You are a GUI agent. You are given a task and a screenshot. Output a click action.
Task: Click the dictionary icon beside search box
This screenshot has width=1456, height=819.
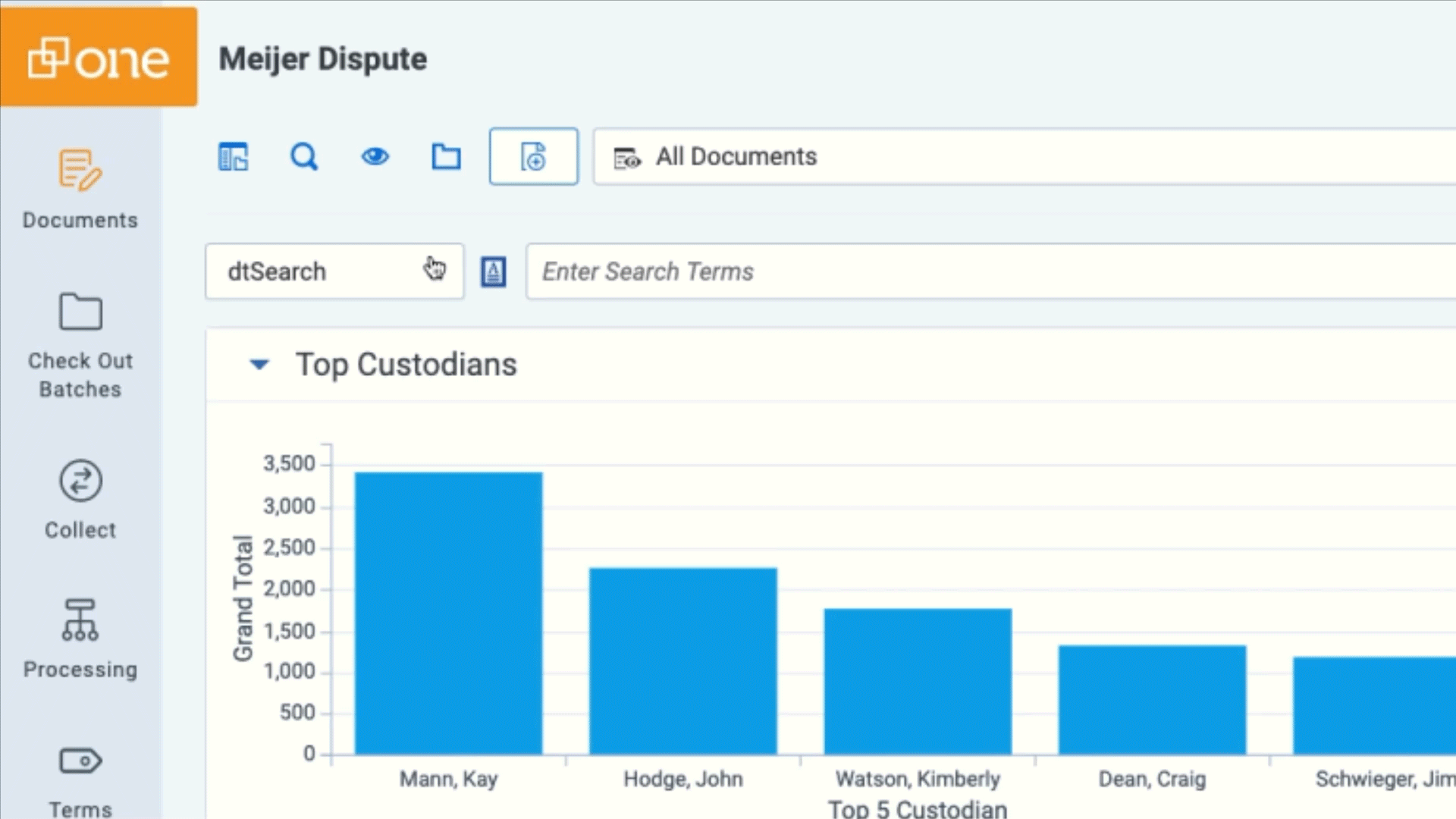click(494, 271)
